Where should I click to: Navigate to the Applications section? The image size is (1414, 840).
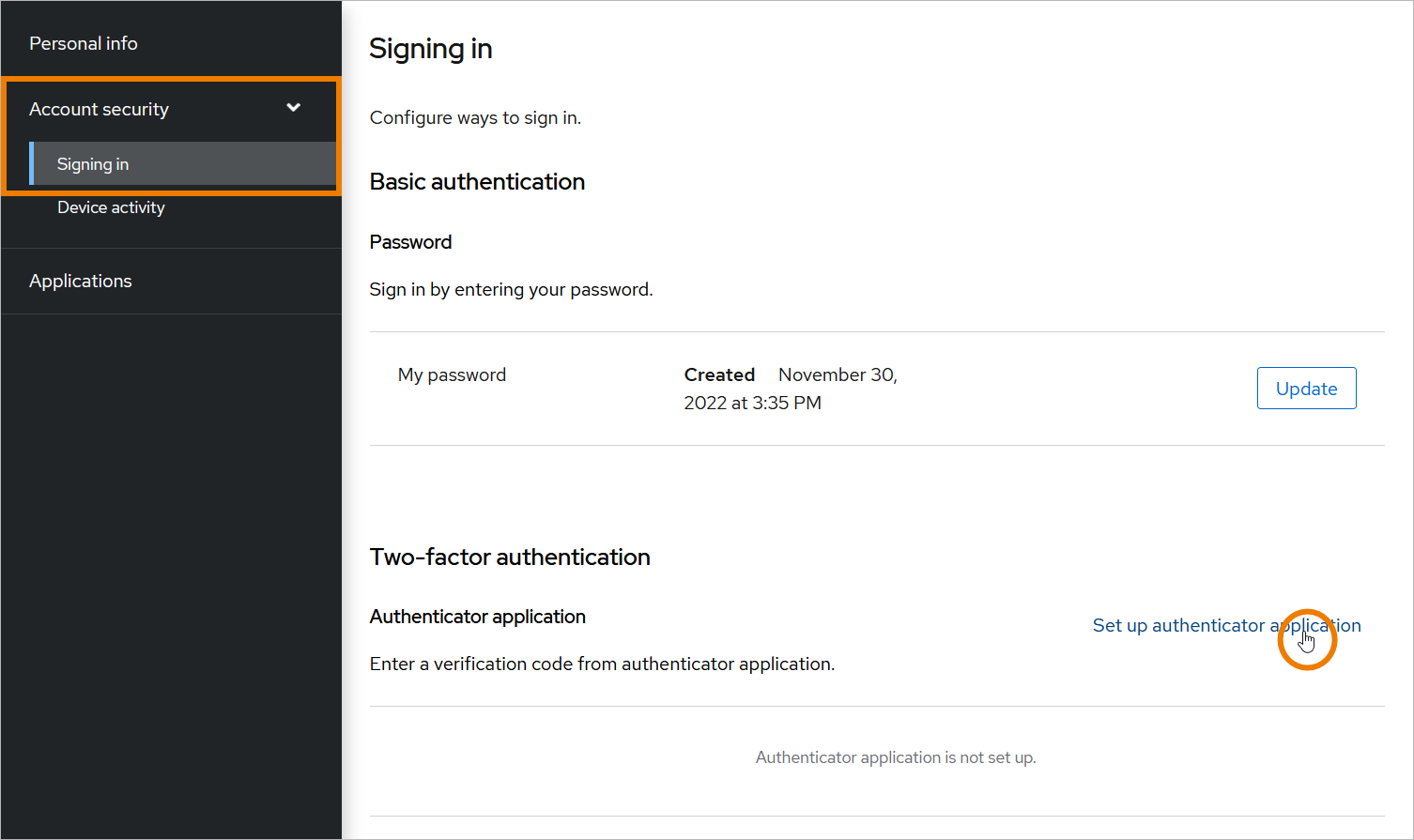(x=81, y=281)
